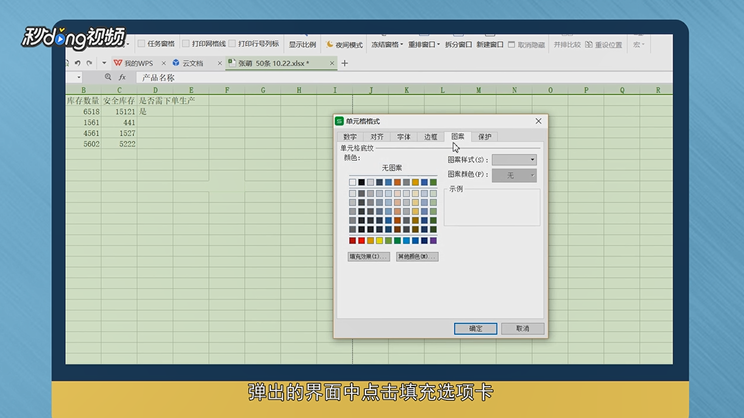Switch to the 保护 tab
Screen dimensions: 744x418
pos(485,137)
